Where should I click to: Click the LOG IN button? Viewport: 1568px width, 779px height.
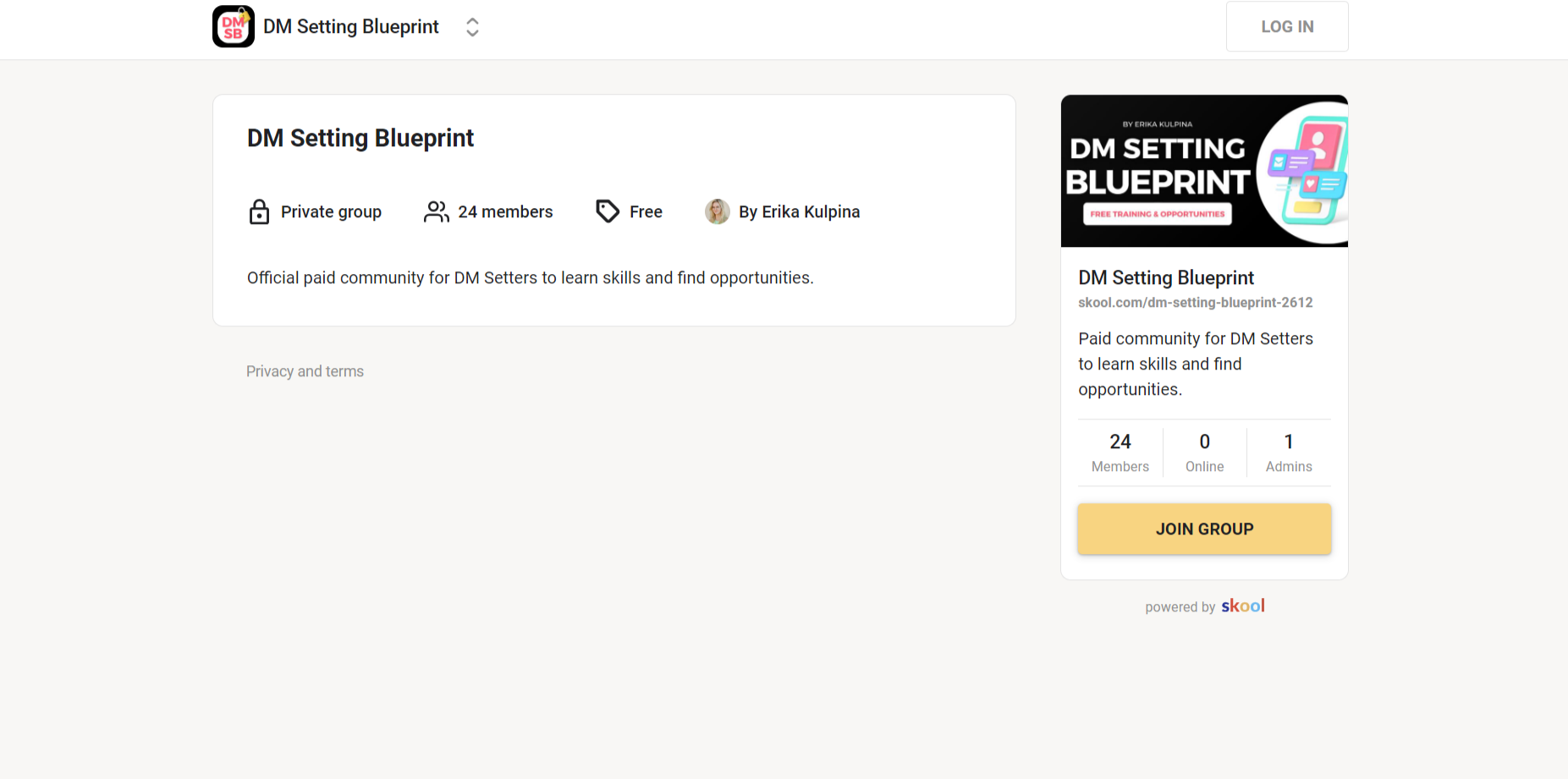[1287, 26]
